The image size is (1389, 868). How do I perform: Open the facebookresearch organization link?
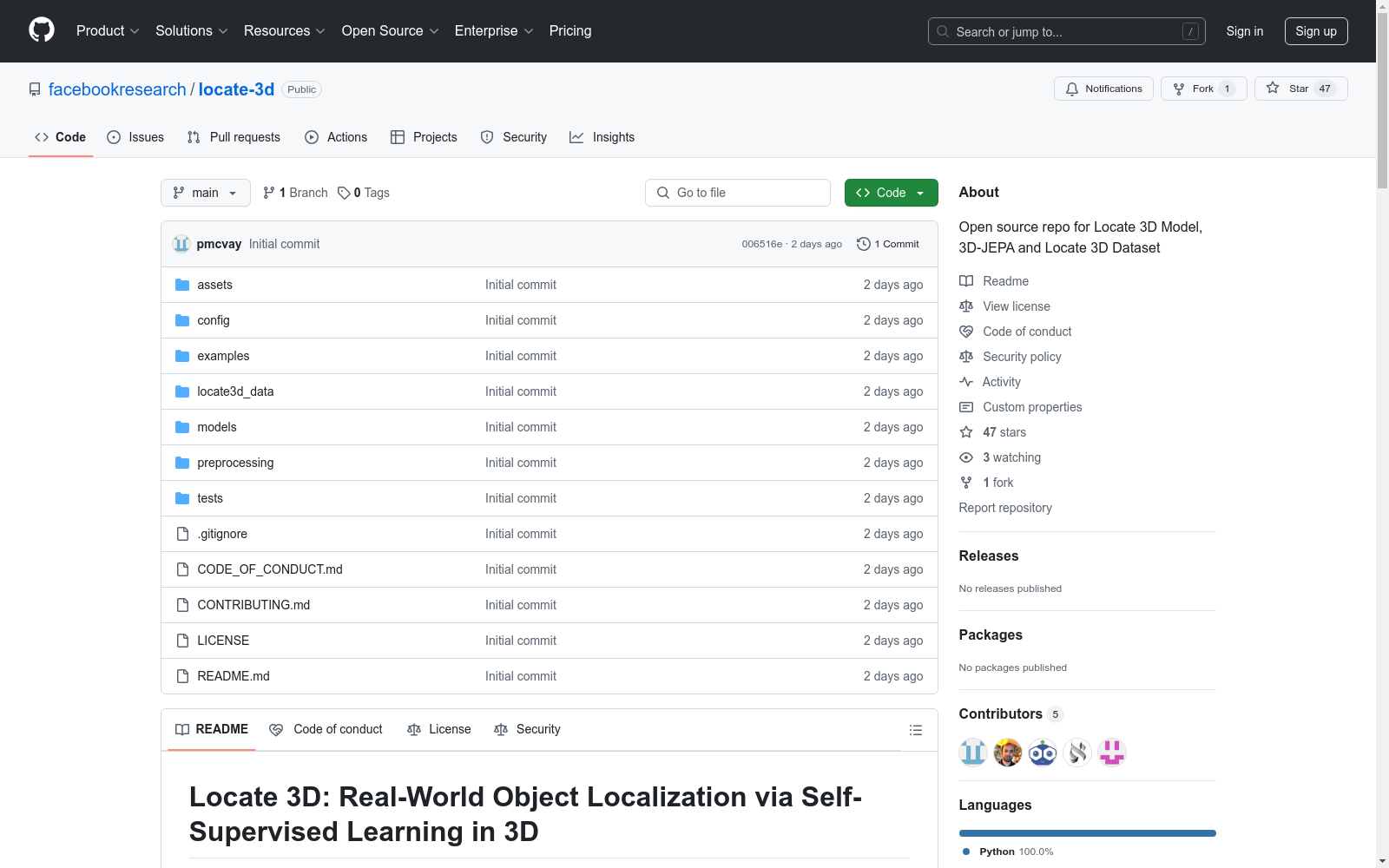click(x=117, y=89)
